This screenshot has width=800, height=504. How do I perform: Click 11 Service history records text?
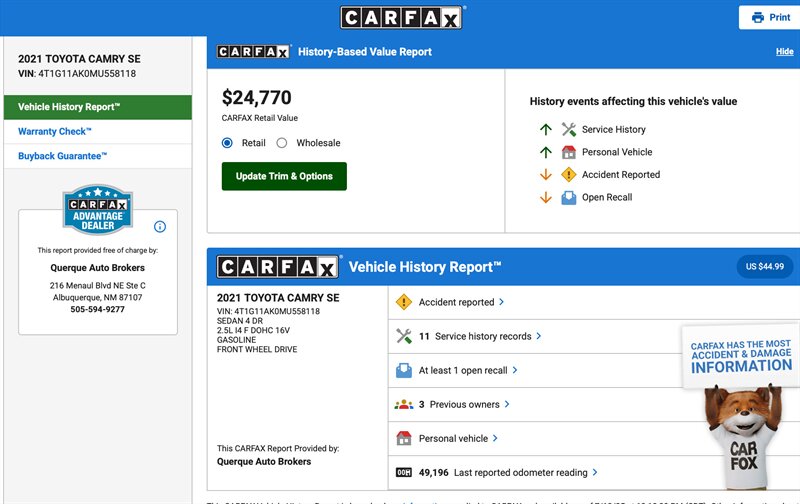(475, 336)
